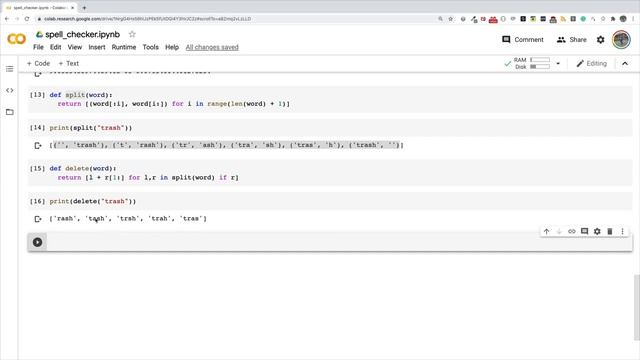Collapse the header with chevron up
Viewport: 640px width, 360px height.
coord(625,64)
